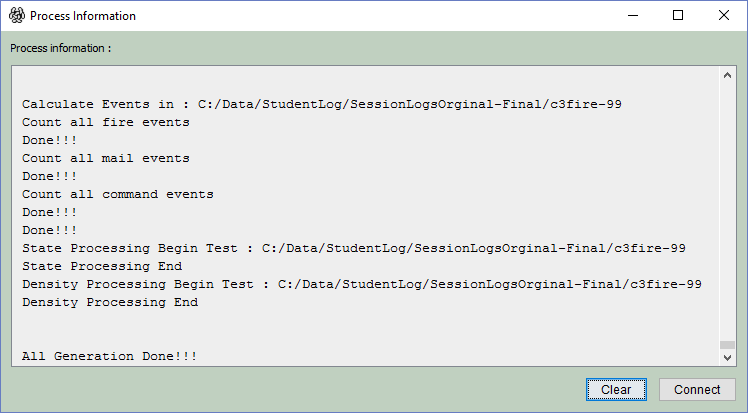Click the vertical scrollbar thumb
This screenshot has width=748, height=413.
tap(727, 345)
